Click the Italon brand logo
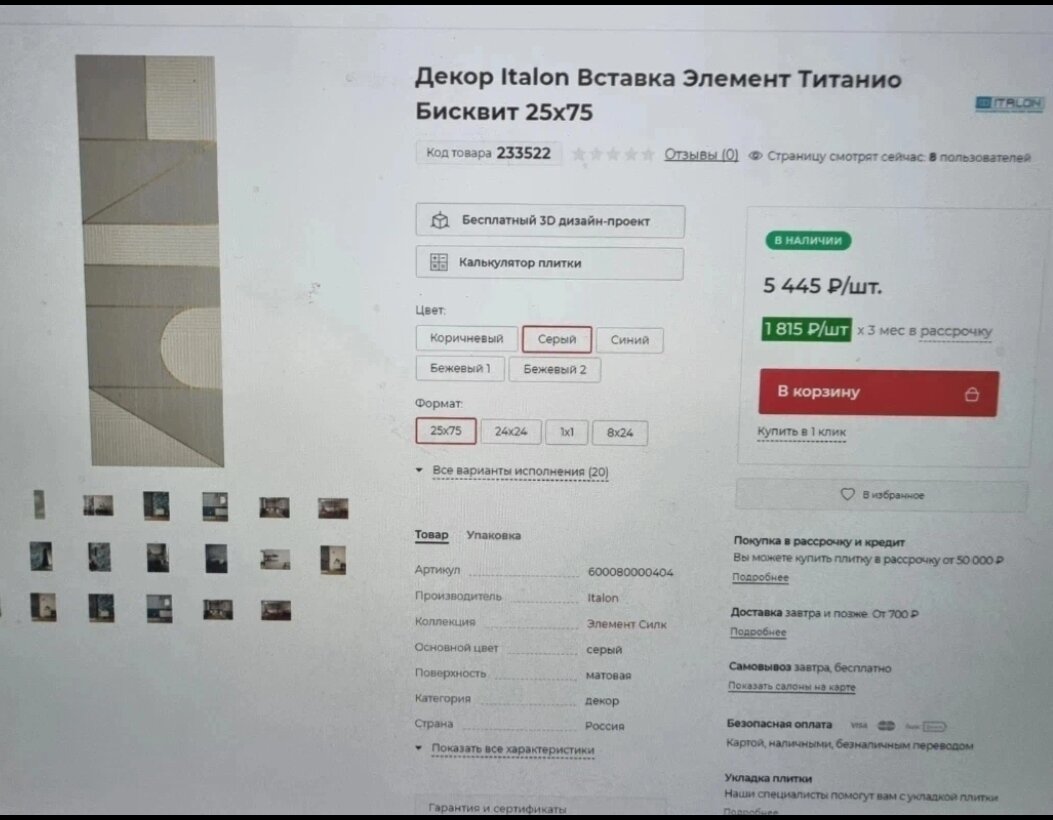 coord(1009,103)
